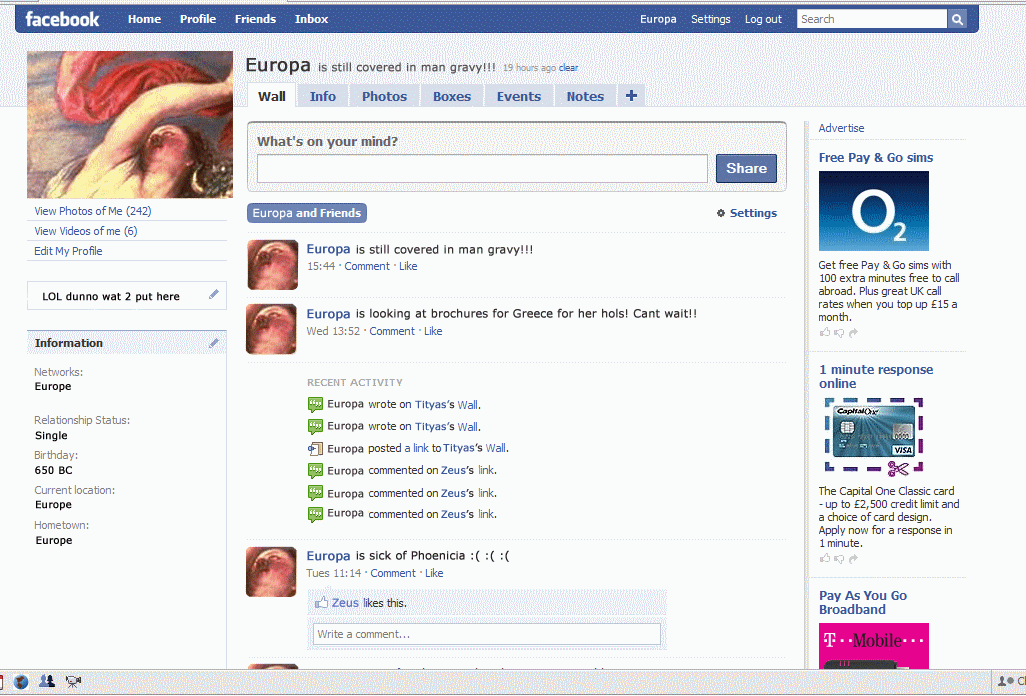Switch to the Photos tab
The image size is (1026, 696).
click(x=385, y=96)
